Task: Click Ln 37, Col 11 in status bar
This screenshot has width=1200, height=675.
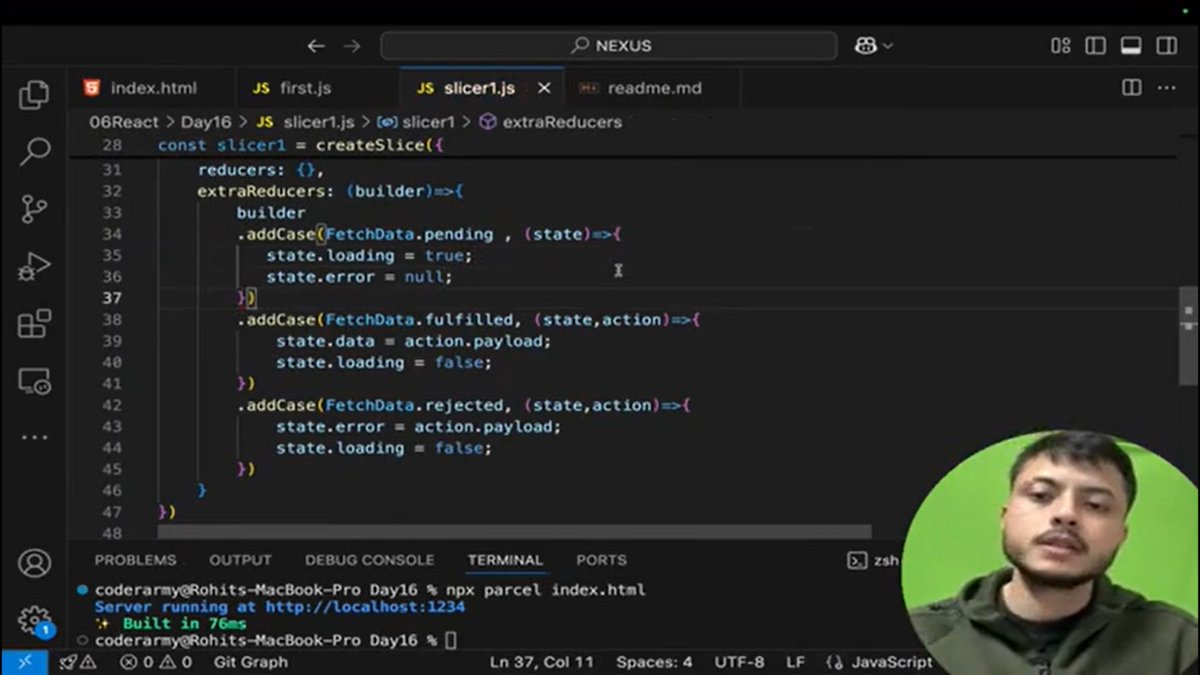Action: pos(540,662)
